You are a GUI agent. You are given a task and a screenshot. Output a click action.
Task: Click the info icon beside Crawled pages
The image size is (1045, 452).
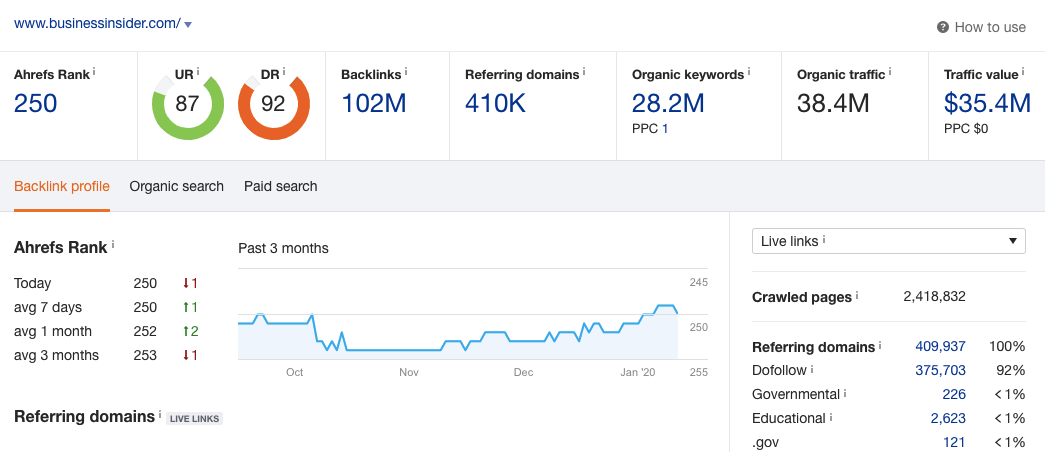[857, 294]
